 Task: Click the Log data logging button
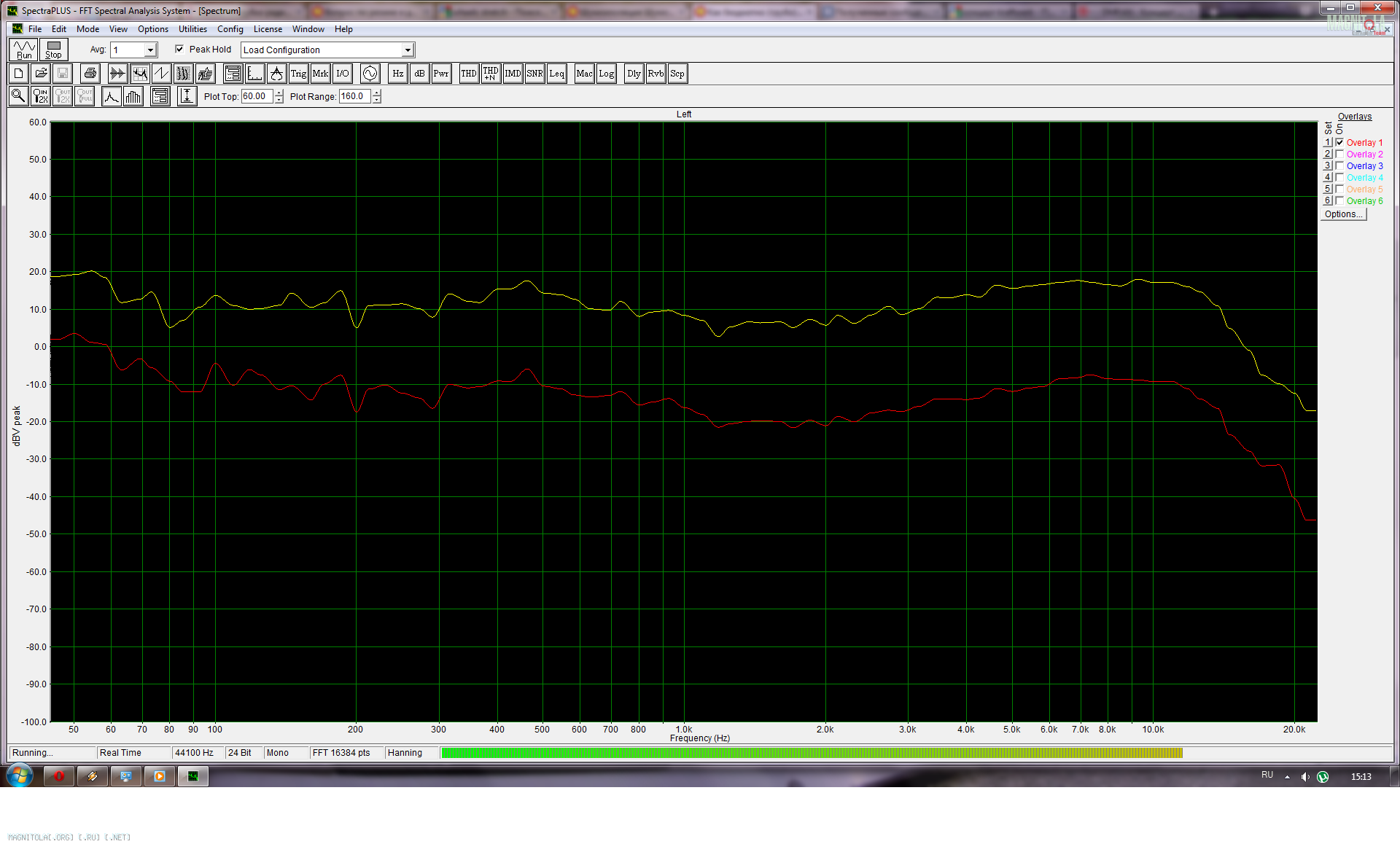pyautogui.click(x=606, y=74)
